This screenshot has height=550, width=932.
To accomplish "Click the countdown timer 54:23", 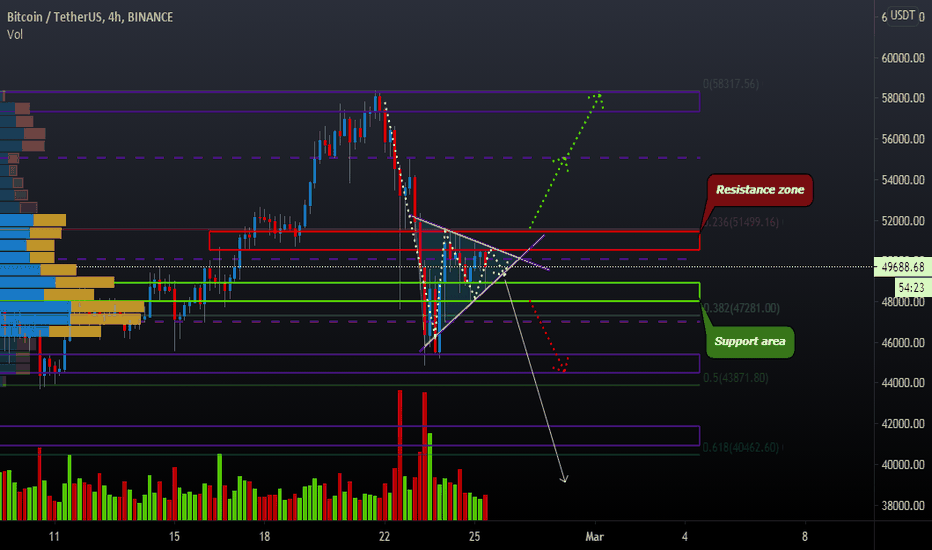I will tap(911, 288).
